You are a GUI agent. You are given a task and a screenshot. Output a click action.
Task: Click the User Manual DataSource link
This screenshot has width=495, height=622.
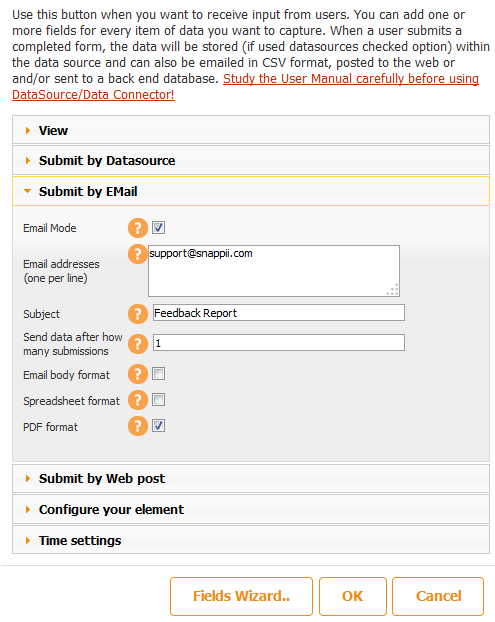[x=246, y=86]
